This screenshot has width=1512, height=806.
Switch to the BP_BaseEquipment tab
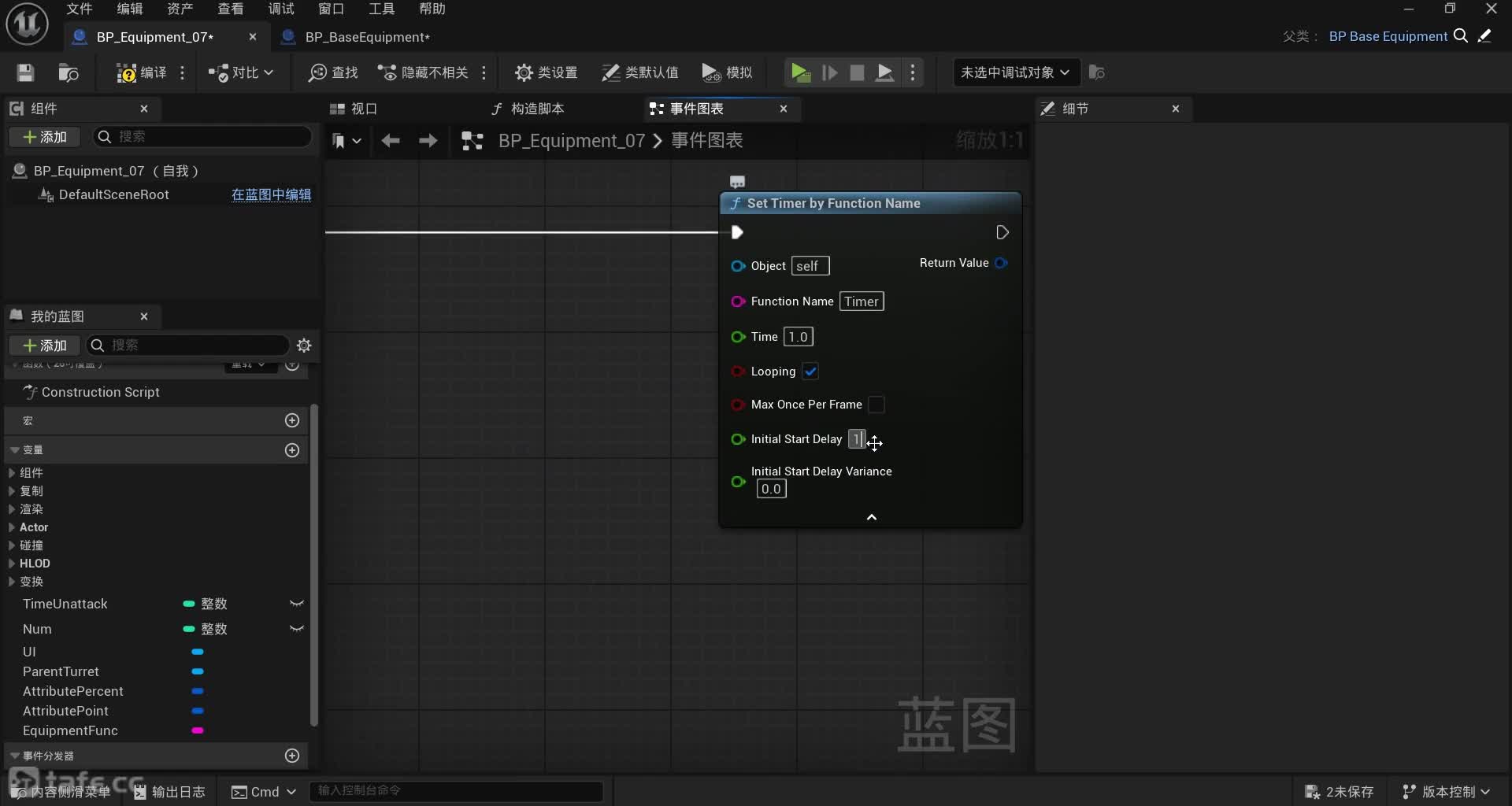(366, 37)
